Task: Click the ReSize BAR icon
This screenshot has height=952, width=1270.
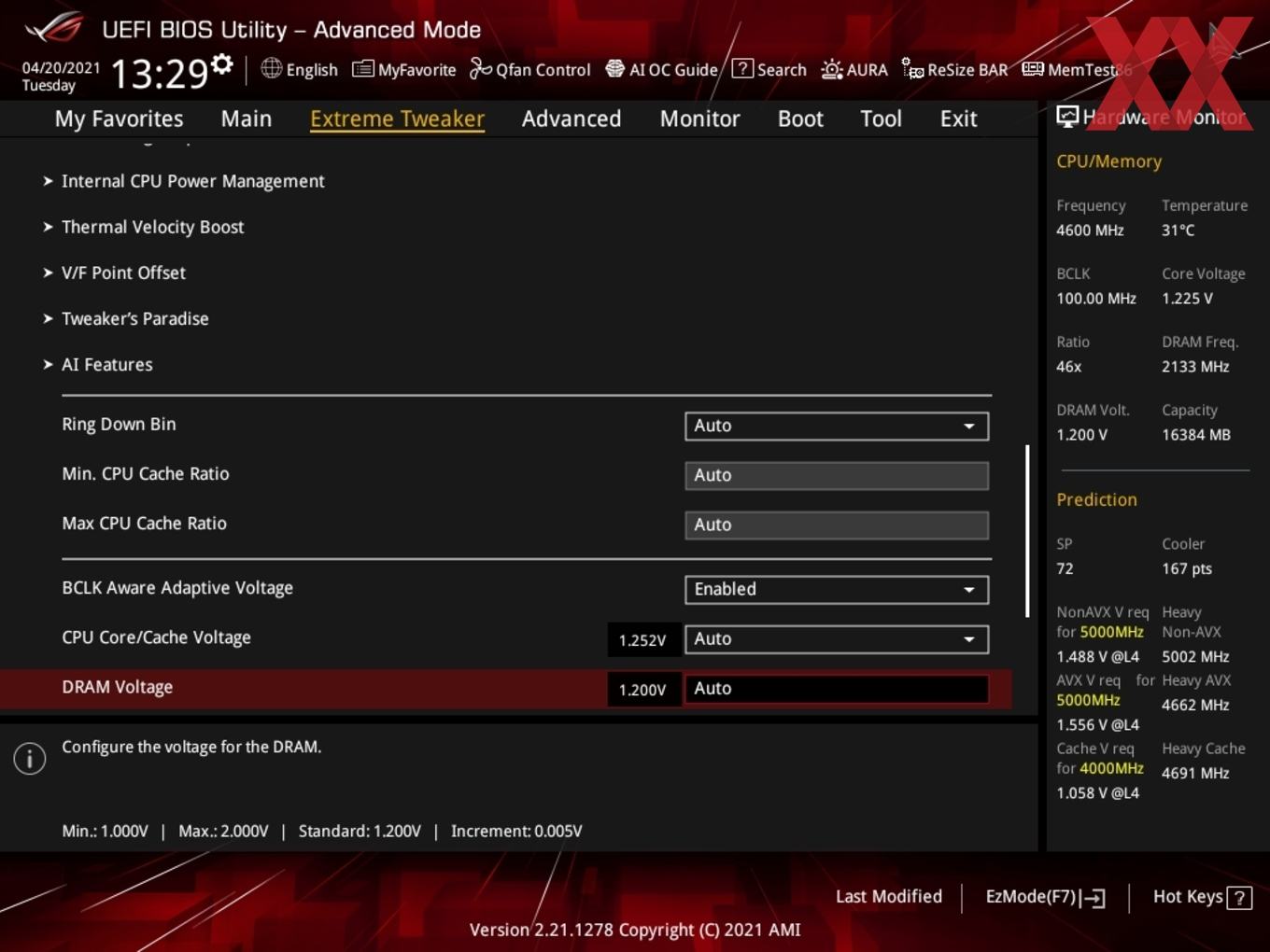Action: (912, 68)
